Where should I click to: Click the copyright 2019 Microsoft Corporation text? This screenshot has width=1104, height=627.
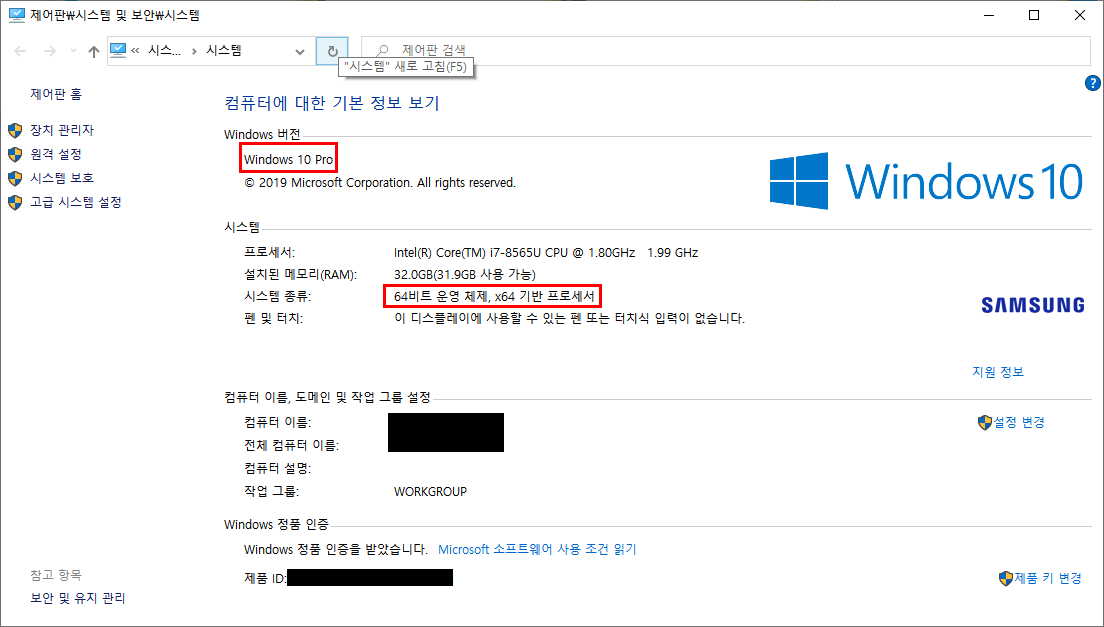click(380, 182)
